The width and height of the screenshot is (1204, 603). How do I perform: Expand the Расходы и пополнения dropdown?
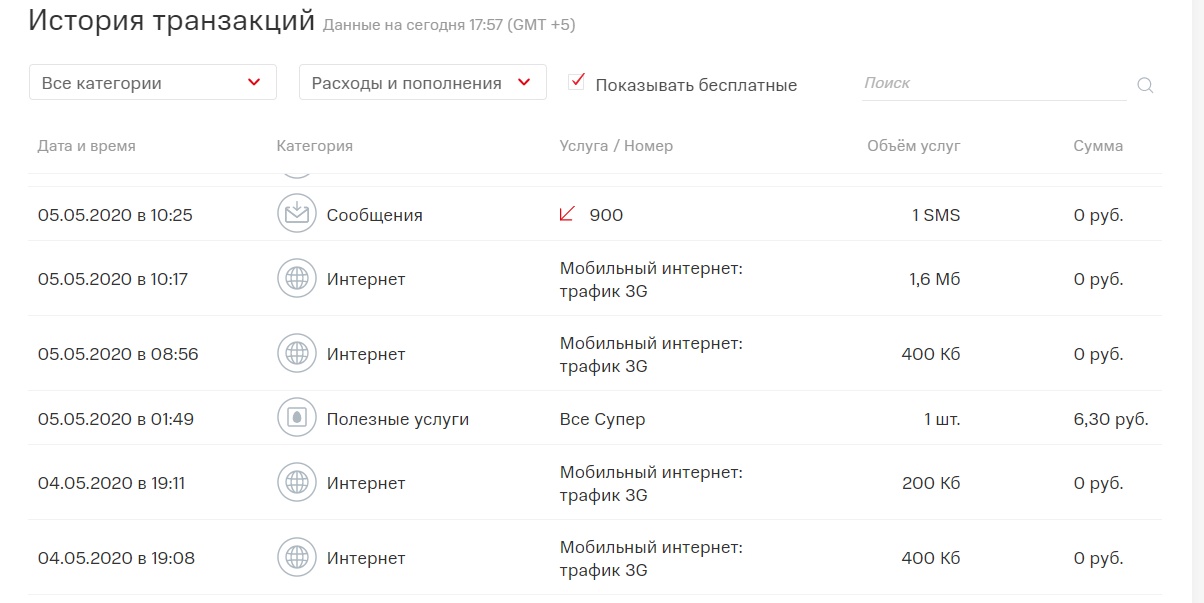tap(422, 83)
